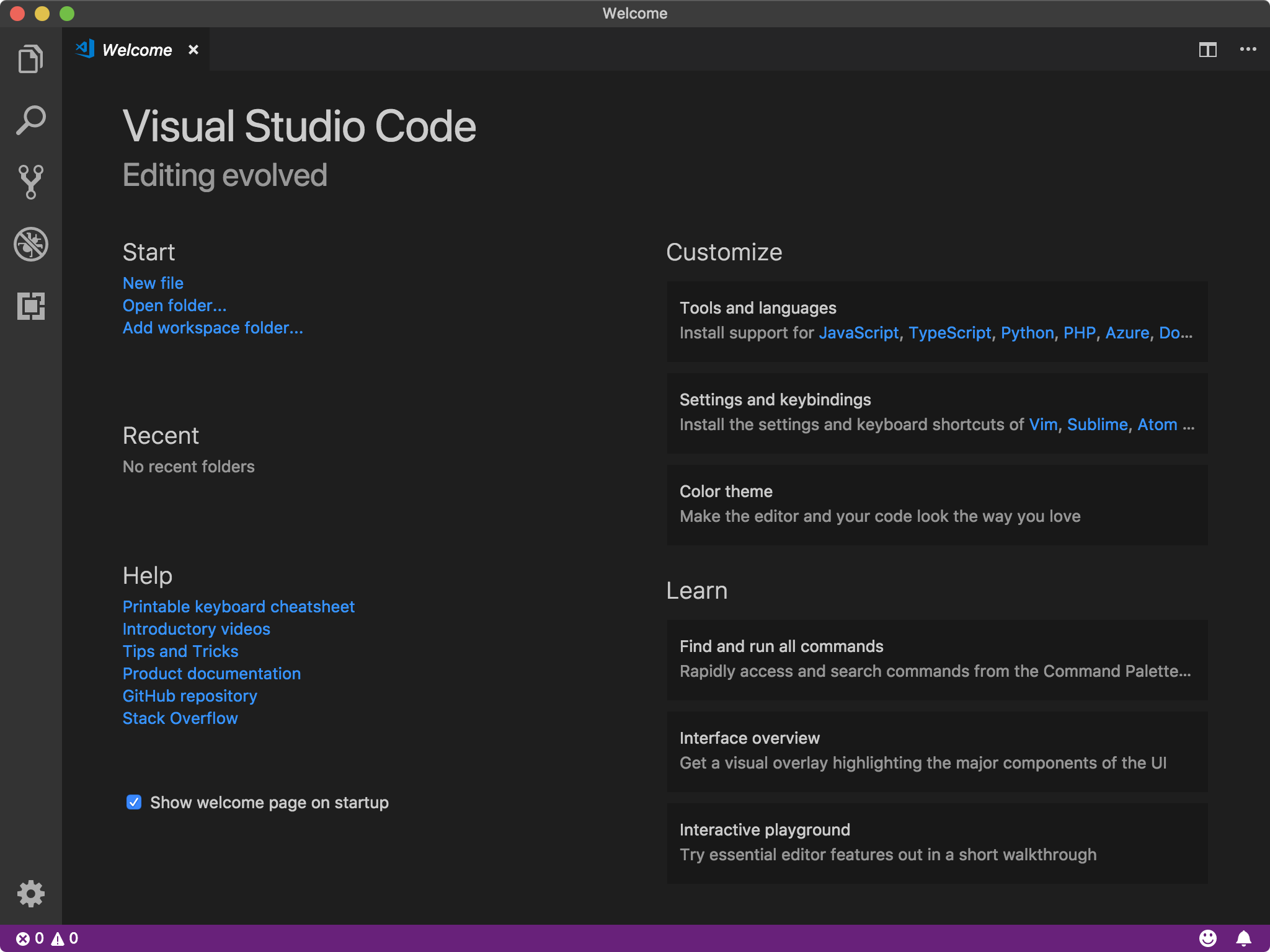
Task: Click Add workspace folder... link
Action: click(213, 328)
